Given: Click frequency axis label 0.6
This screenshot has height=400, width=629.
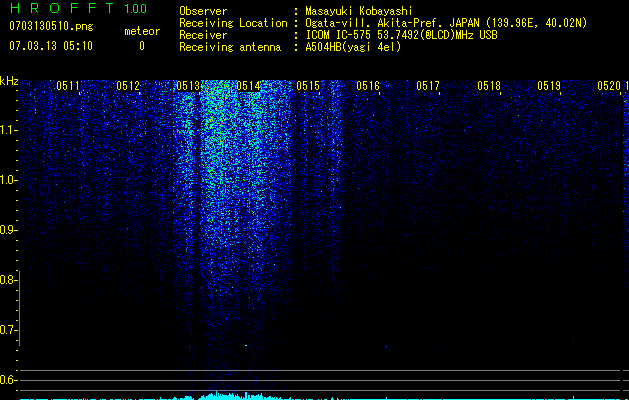Looking at the screenshot, I should pyautogui.click(x=7, y=380).
